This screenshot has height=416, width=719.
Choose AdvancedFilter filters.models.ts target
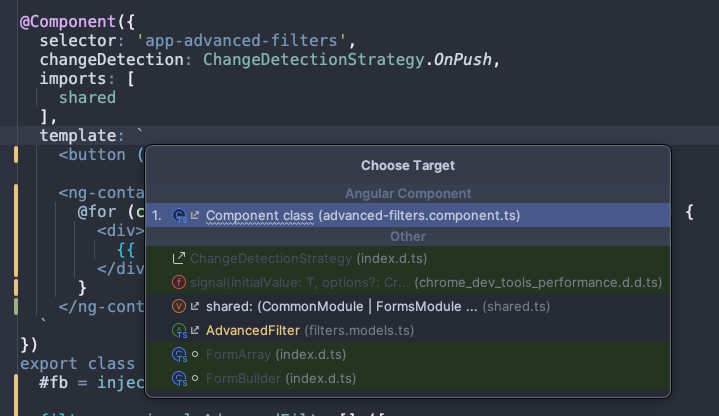[408, 330]
